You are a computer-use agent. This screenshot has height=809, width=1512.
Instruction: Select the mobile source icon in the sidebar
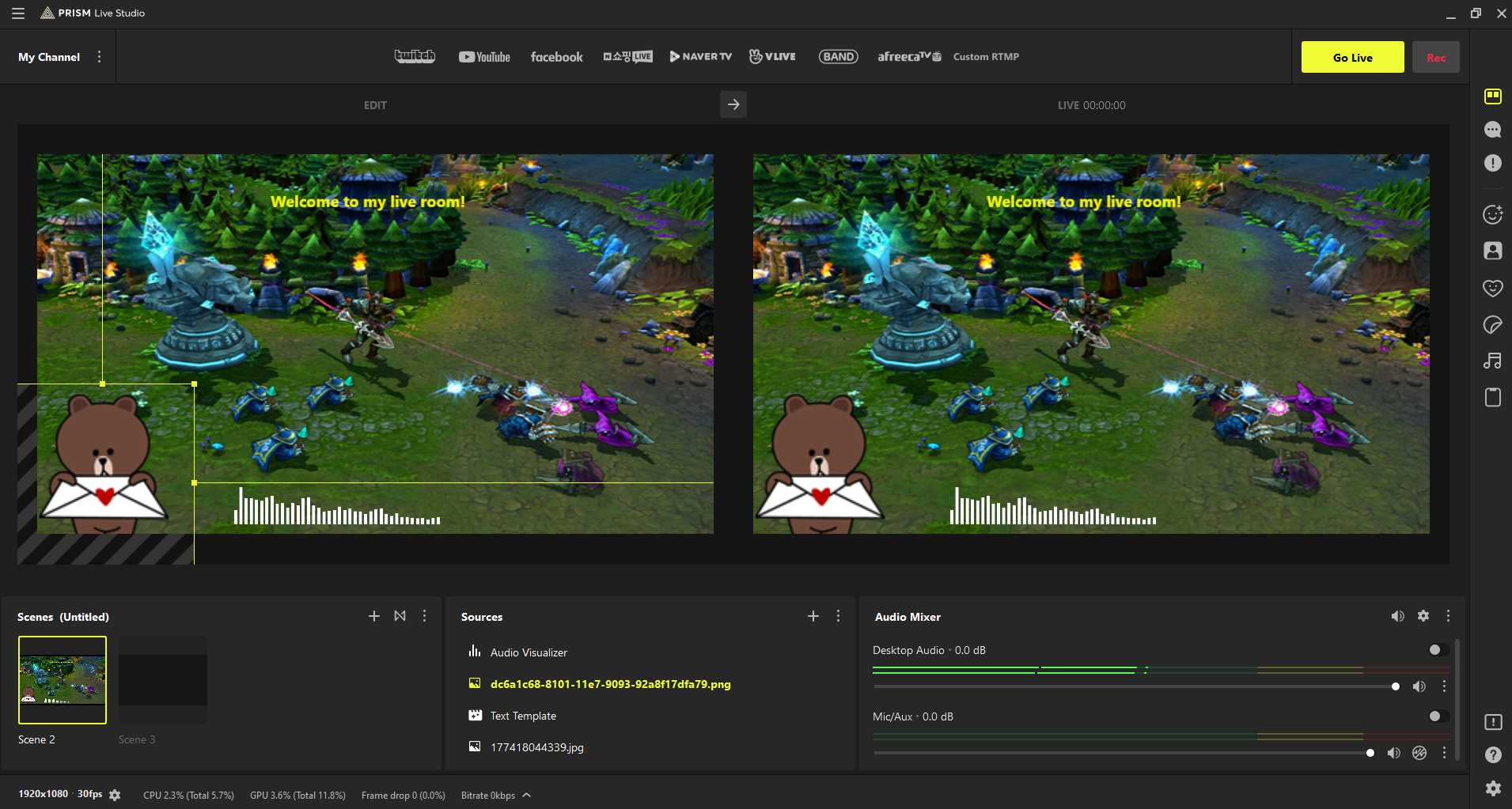1493,398
